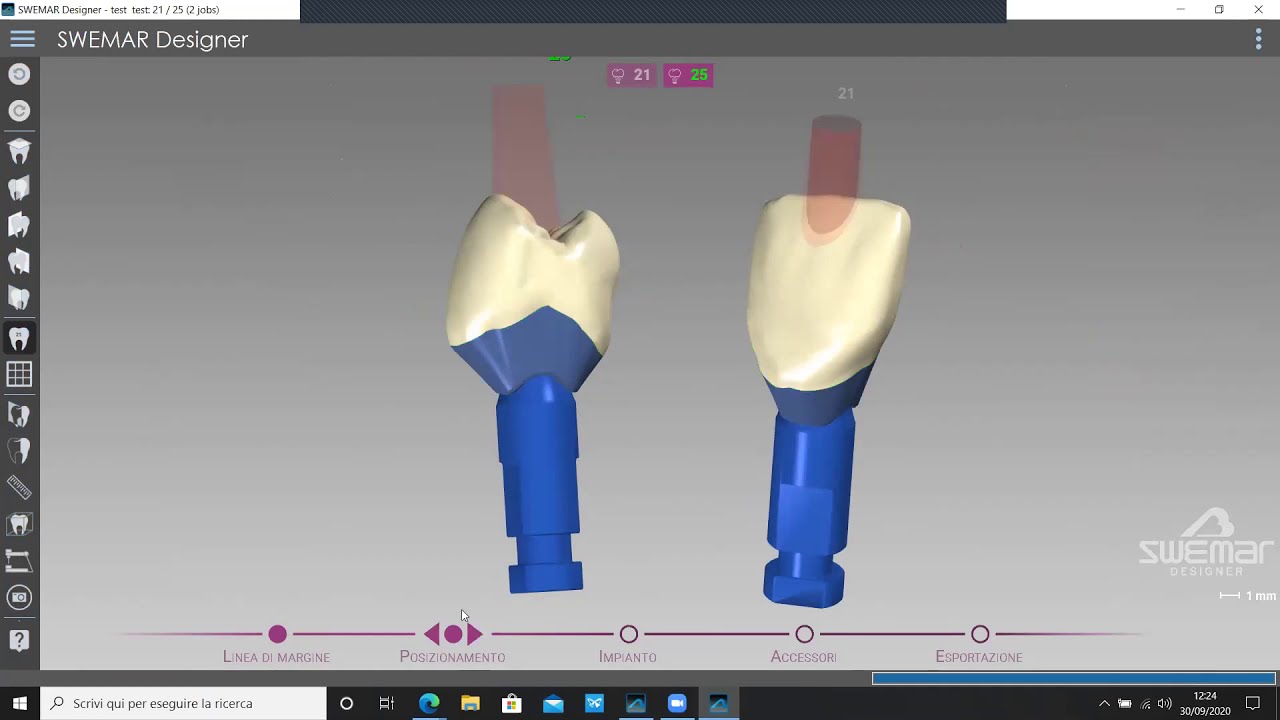This screenshot has height=720, width=1280.
Task: Jump to the Esportazione step
Action: (980, 634)
